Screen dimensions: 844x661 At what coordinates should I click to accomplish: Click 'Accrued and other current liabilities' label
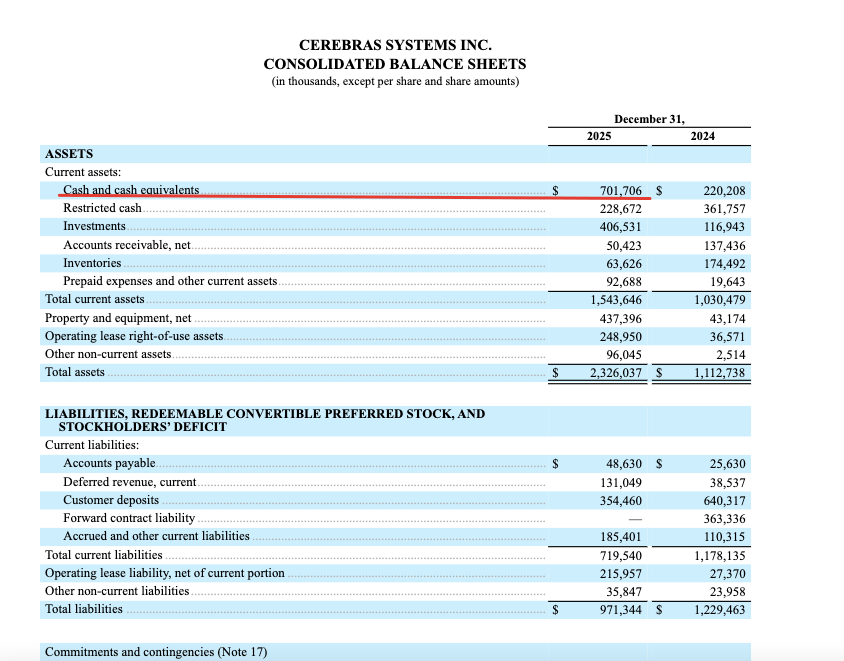click(x=157, y=536)
